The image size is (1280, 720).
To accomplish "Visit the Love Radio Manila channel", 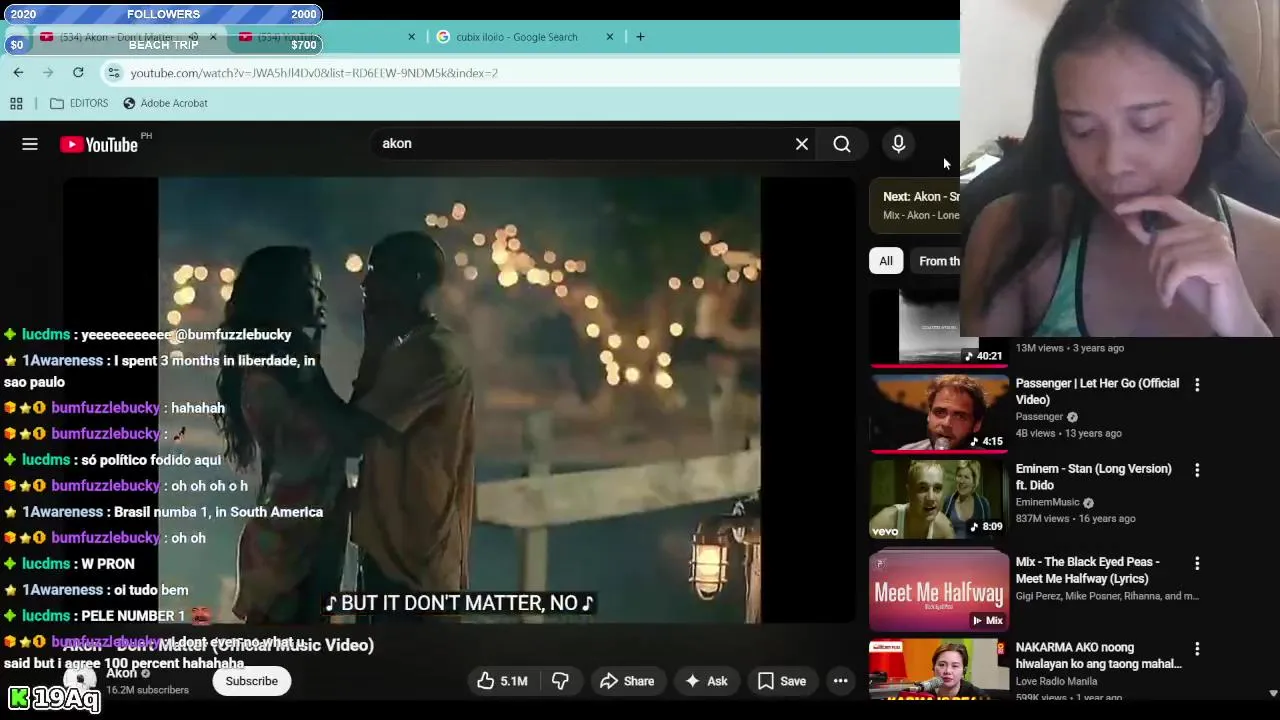I will coord(1056,681).
